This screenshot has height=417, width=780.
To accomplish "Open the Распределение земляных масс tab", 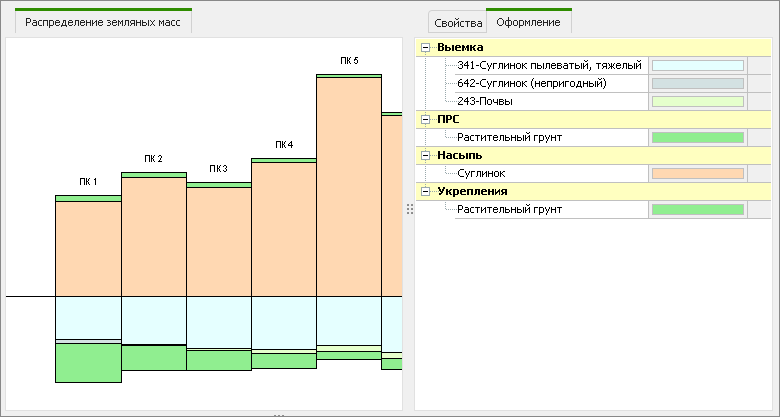I will 103,22.
